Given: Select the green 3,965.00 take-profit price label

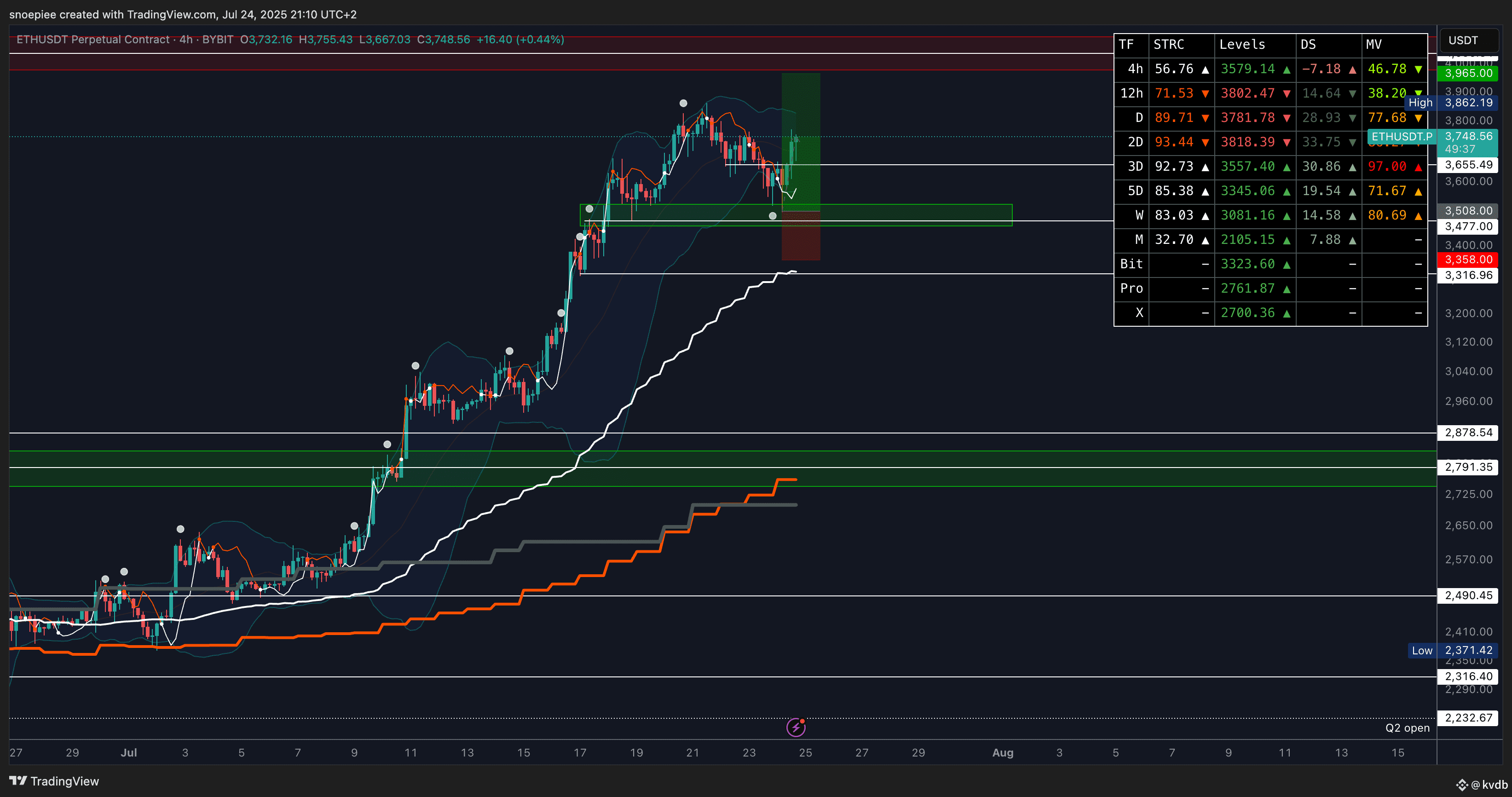Looking at the screenshot, I should pyautogui.click(x=1468, y=73).
